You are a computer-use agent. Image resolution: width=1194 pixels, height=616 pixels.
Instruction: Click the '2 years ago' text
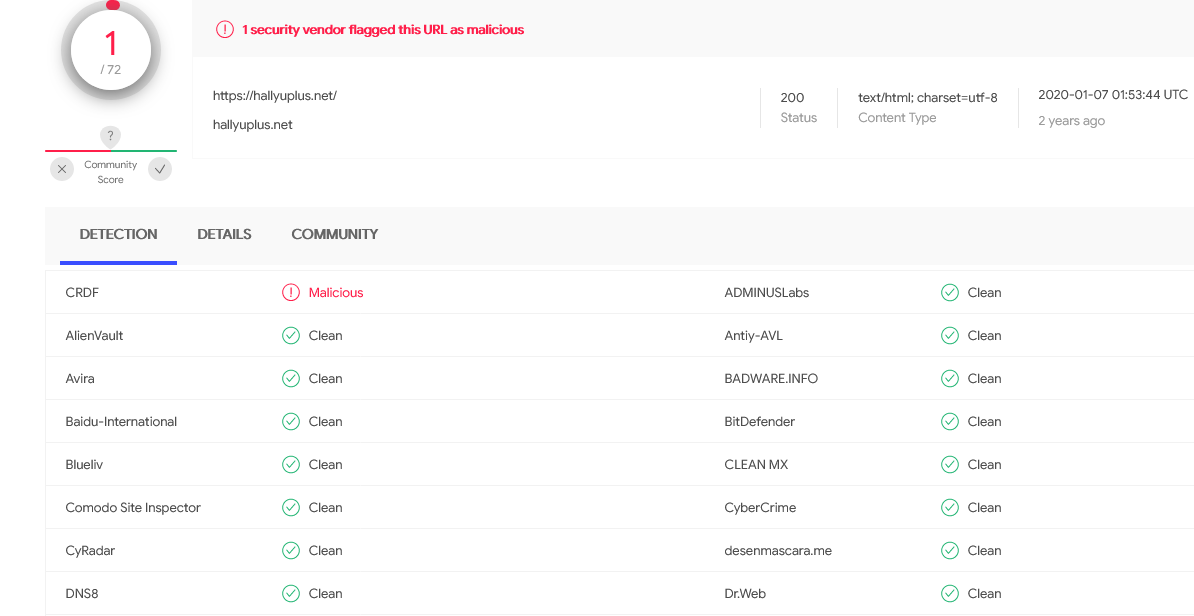point(1071,121)
